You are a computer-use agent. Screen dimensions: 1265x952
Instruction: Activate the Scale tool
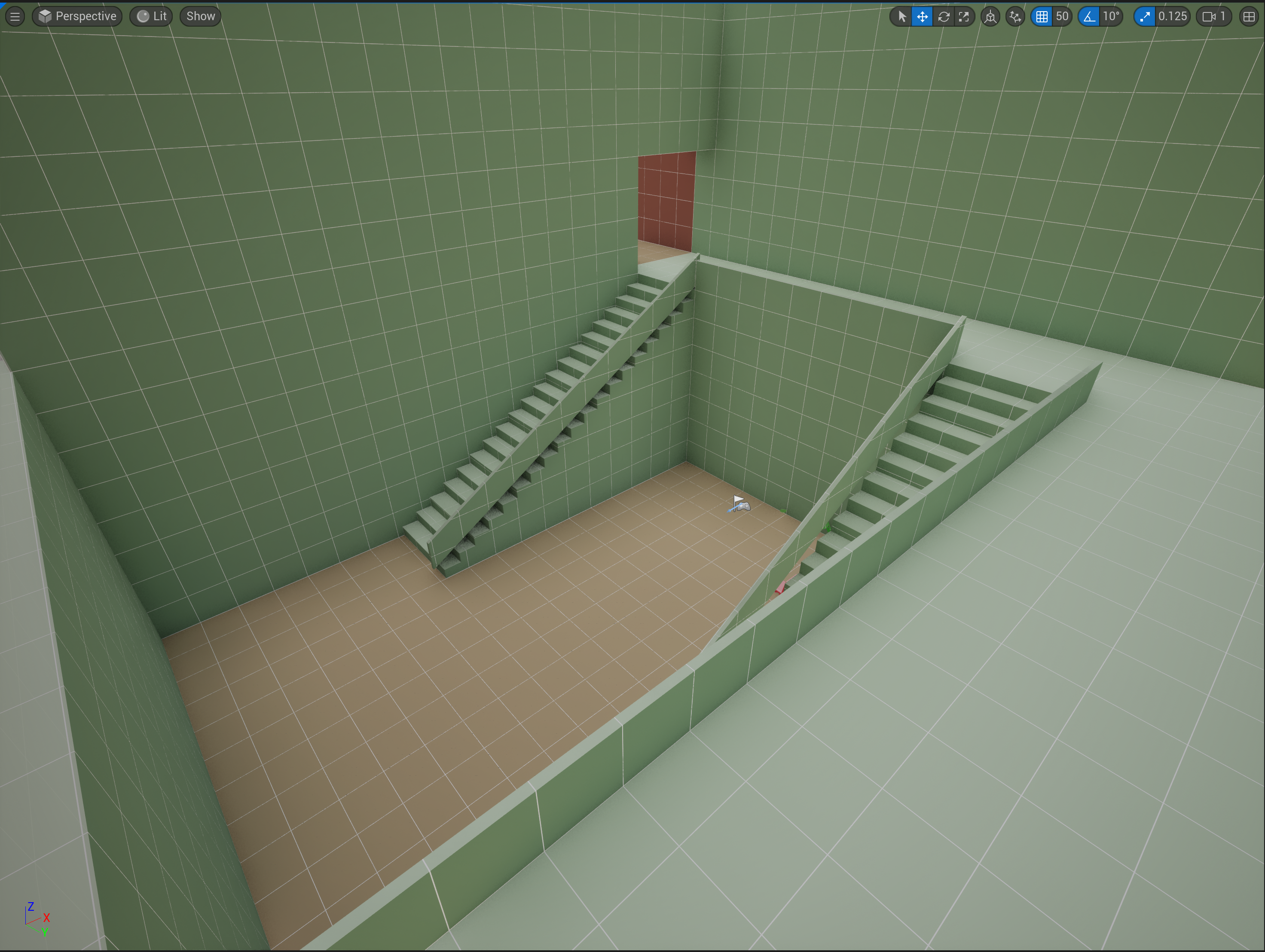(x=964, y=17)
